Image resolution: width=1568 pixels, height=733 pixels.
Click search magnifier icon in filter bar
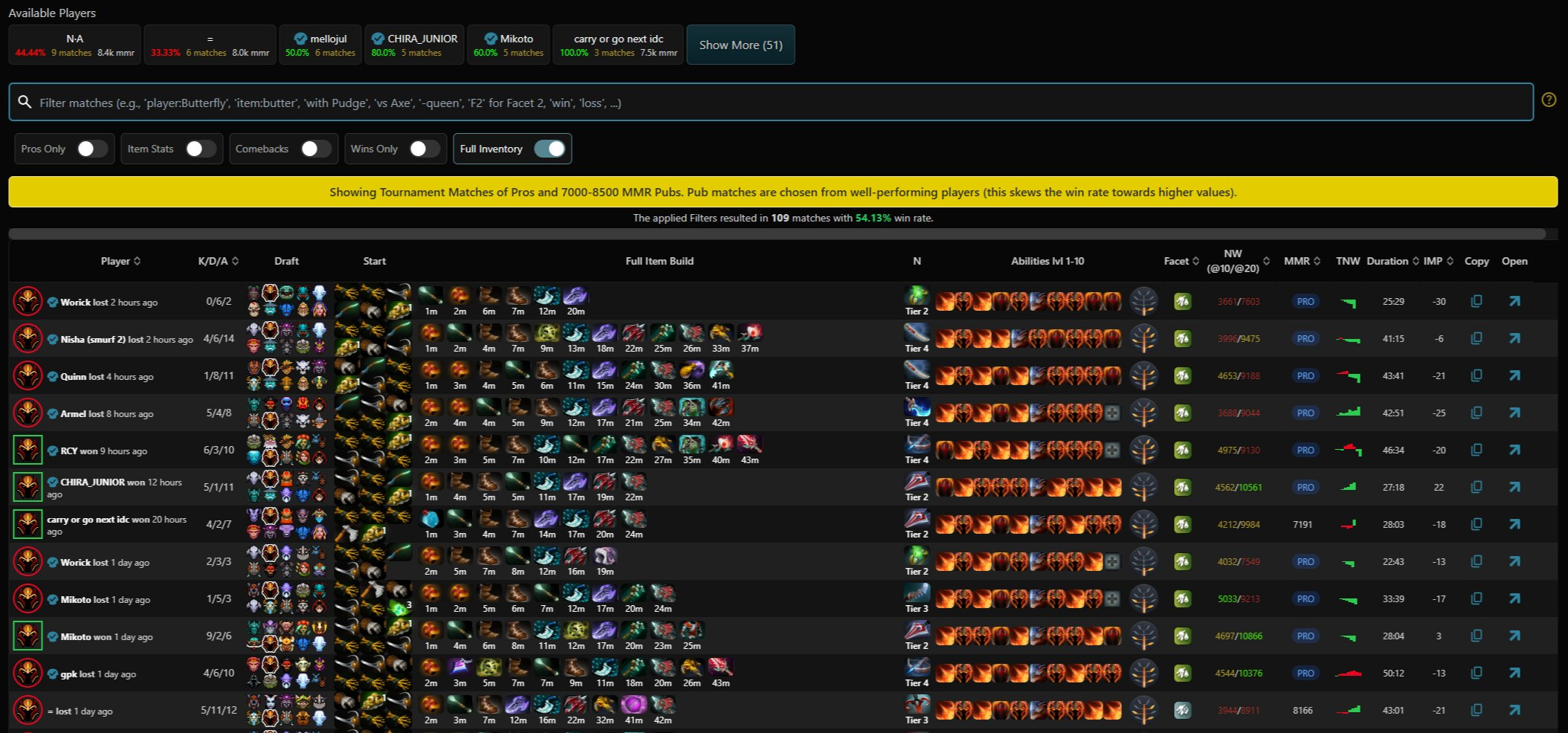[x=25, y=102]
